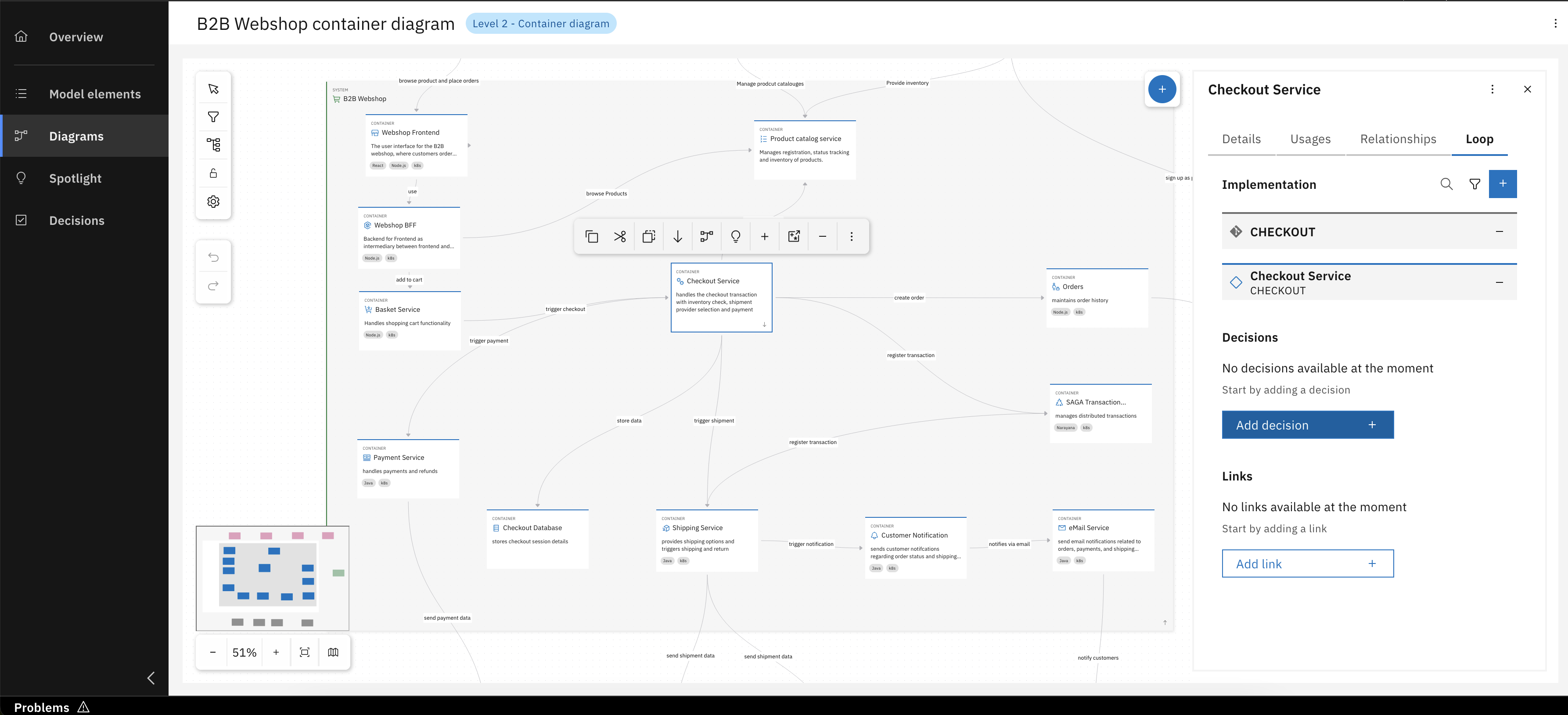The image size is (1568, 715).
Task: Decrease zoom using the minus control
Action: 212,652
